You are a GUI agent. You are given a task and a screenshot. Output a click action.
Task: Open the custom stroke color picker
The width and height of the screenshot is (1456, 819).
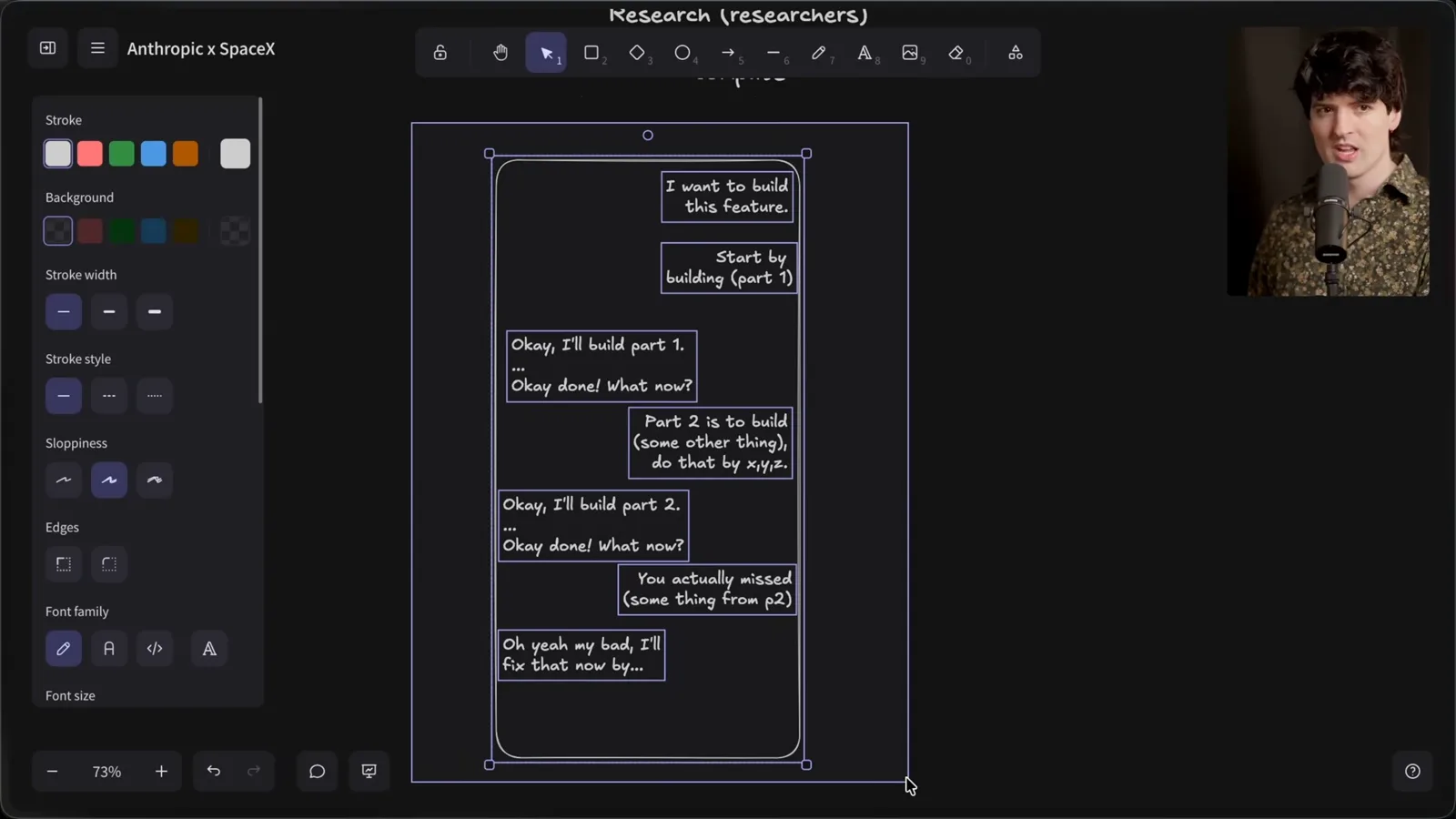pyautogui.click(x=235, y=154)
